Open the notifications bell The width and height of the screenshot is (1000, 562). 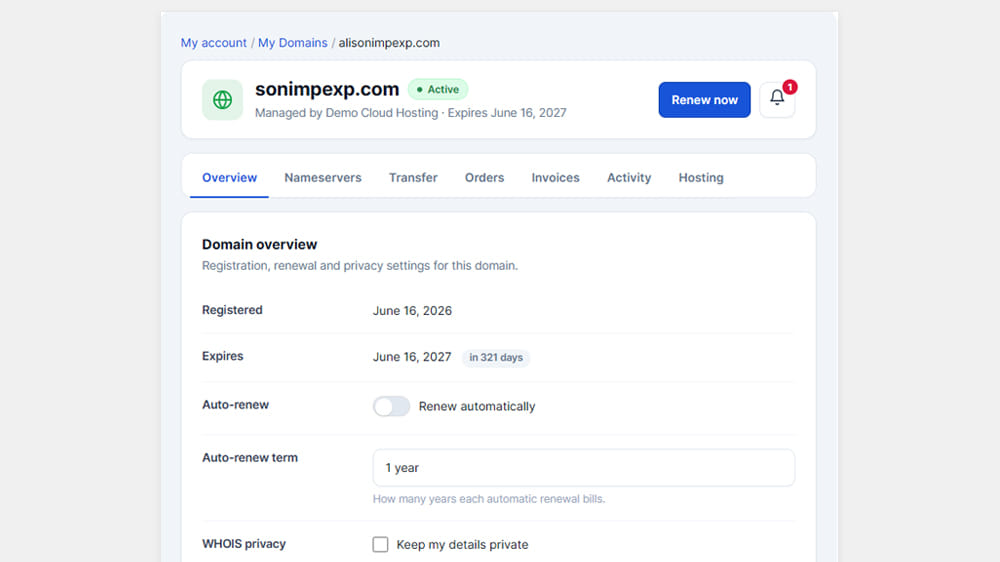click(777, 100)
